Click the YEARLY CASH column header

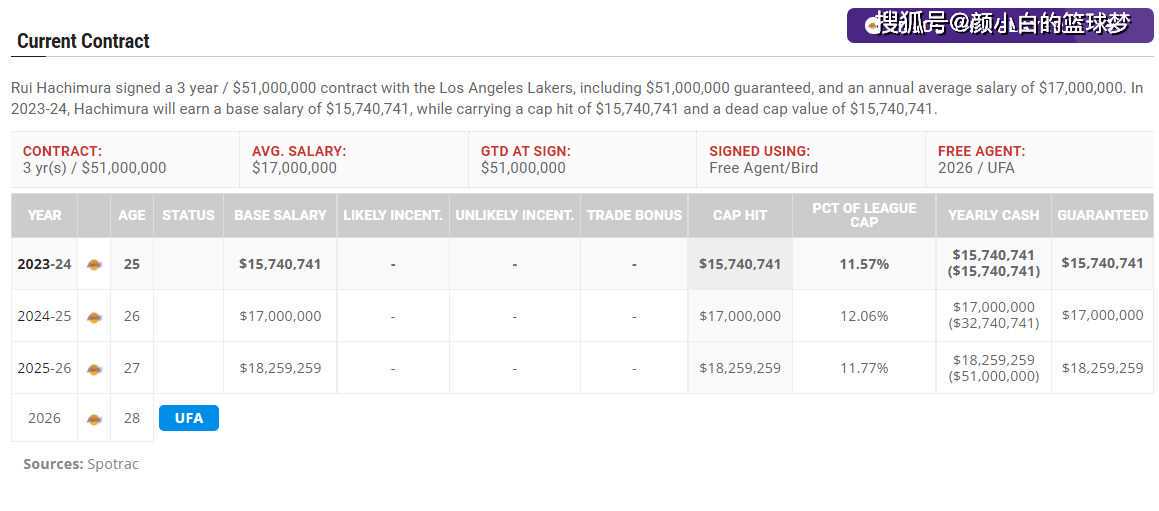(x=993, y=215)
